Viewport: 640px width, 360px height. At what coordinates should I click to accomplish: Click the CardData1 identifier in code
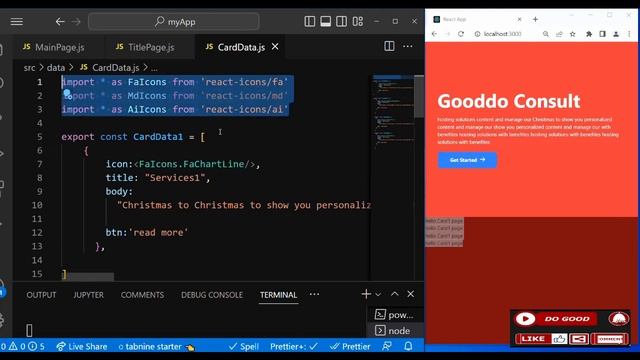click(x=158, y=137)
